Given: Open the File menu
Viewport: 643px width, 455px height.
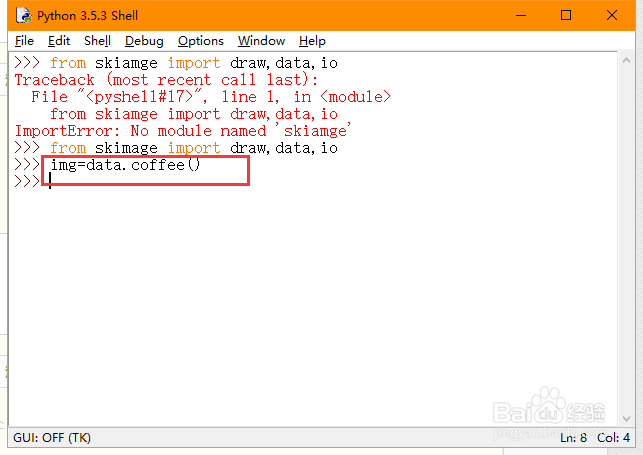Looking at the screenshot, I should pos(24,41).
